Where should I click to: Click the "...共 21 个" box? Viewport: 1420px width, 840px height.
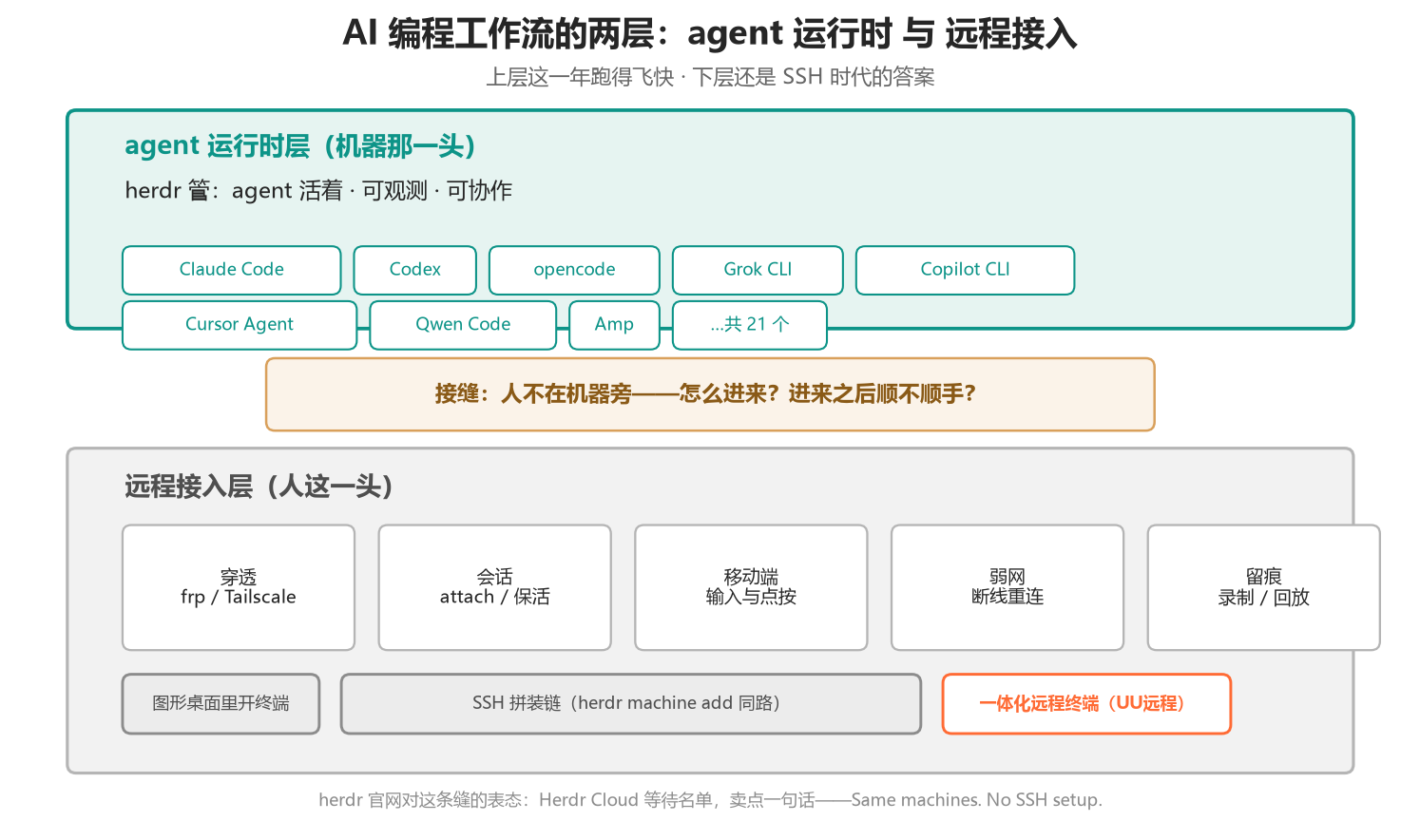[x=750, y=325]
